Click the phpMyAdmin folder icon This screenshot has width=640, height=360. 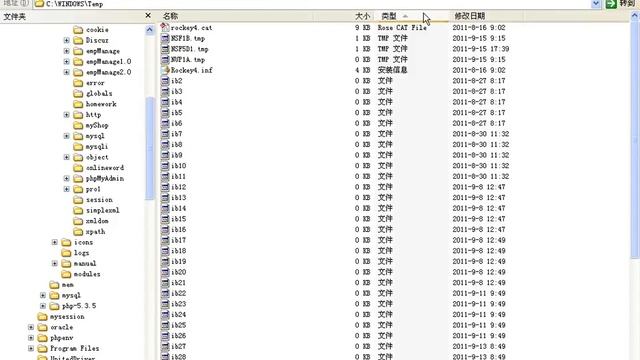[x=78, y=178]
